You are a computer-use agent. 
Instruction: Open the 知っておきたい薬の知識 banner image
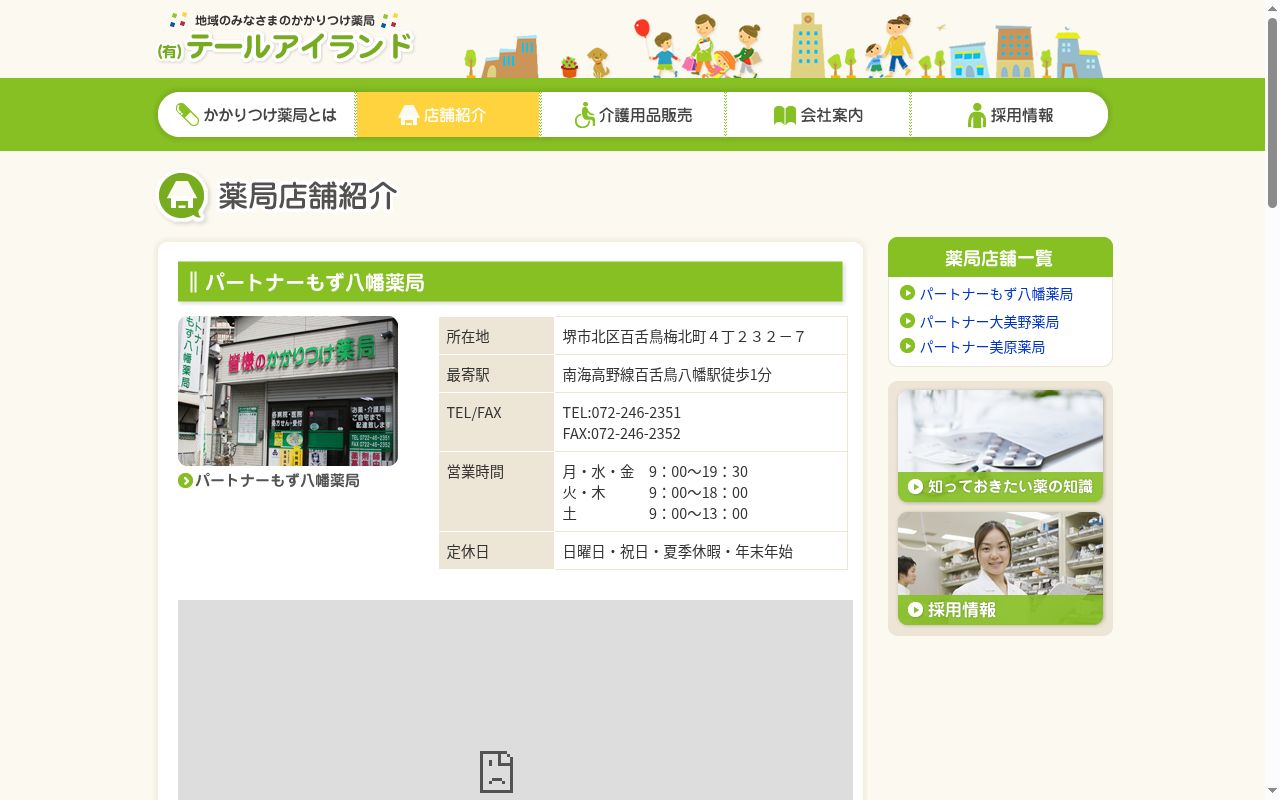(x=1000, y=446)
